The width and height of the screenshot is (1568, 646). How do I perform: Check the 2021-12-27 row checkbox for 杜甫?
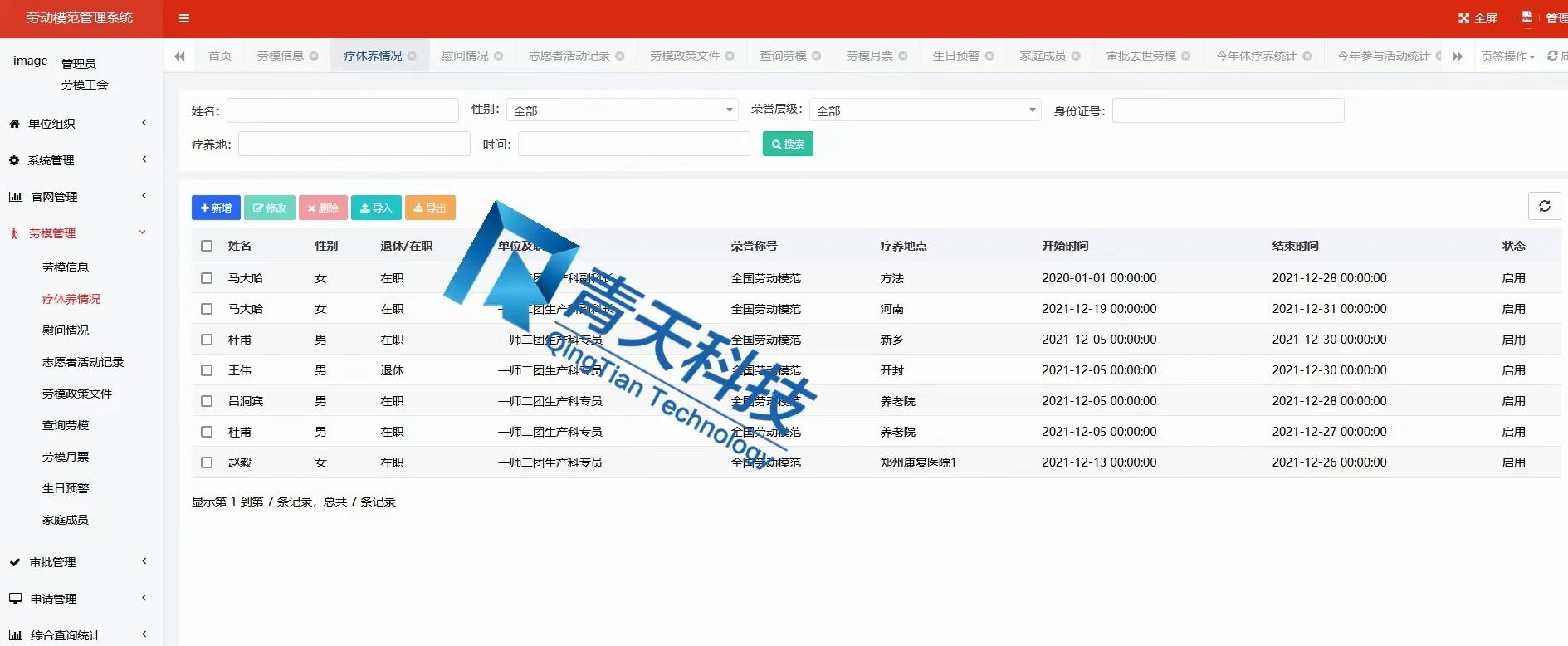point(207,432)
